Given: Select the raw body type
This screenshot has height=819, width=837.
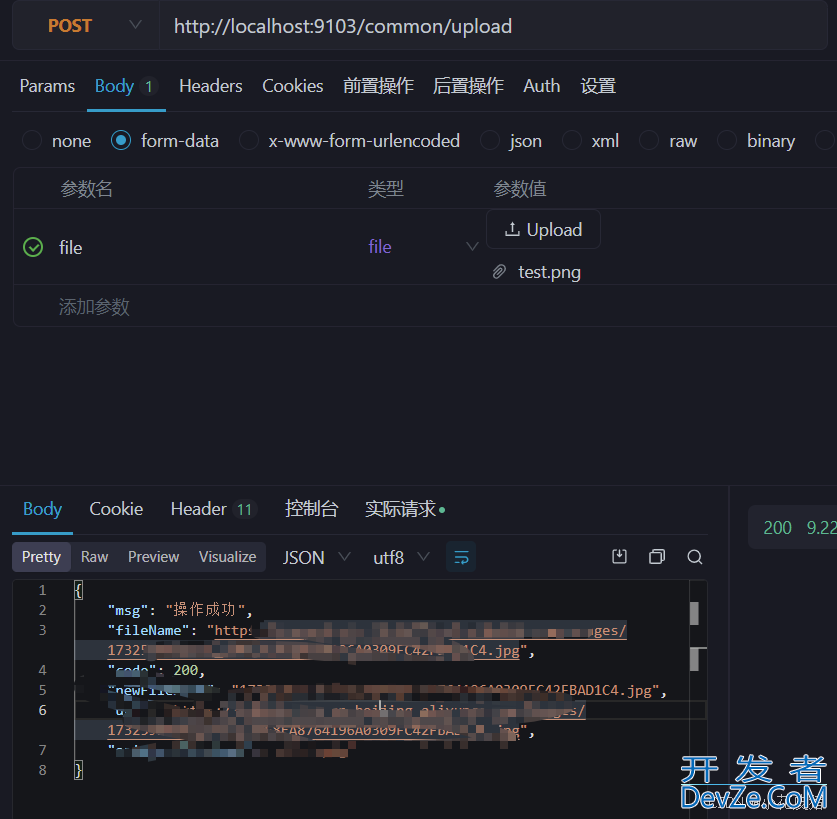Looking at the screenshot, I should point(668,141).
